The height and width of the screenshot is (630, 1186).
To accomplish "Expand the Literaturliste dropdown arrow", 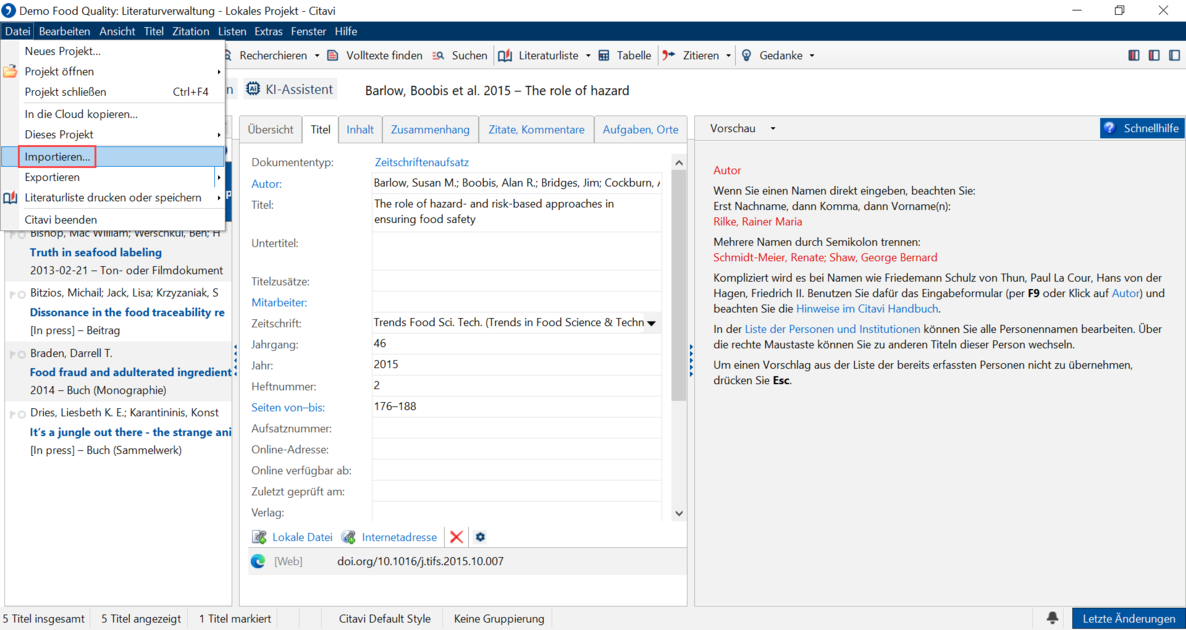I will pyautogui.click(x=586, y=56).
